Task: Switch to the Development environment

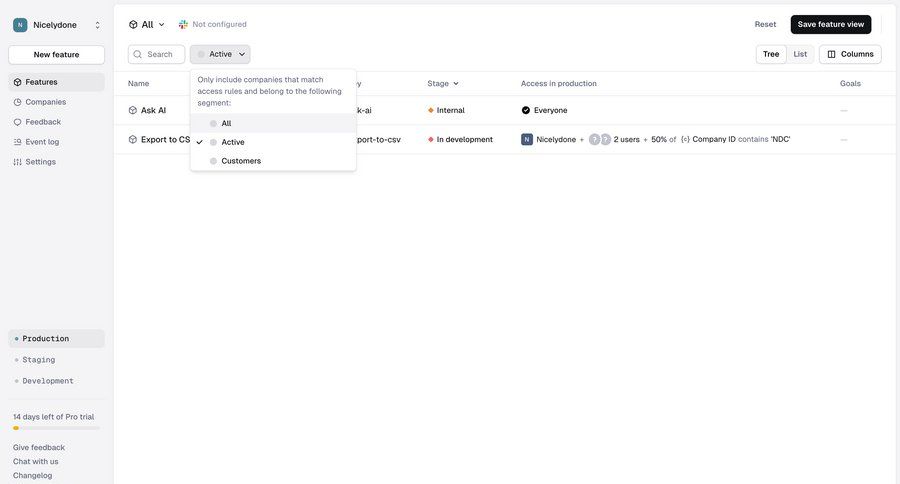Action: (56, 381)
